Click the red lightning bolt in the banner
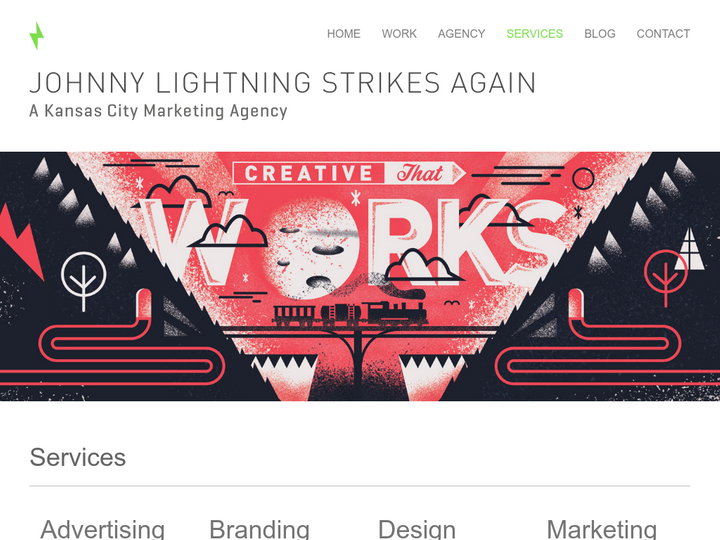720x540 pixels. click(x=21, y=241)
